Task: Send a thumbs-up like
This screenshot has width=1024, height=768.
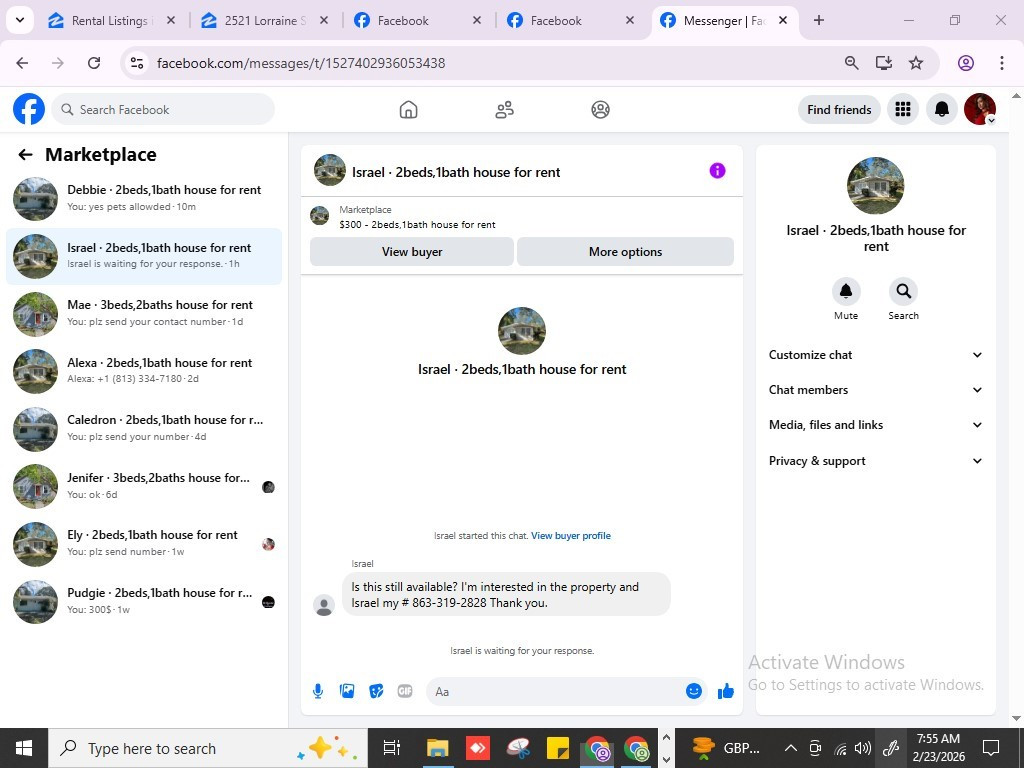Action: (x=726, y=691)
